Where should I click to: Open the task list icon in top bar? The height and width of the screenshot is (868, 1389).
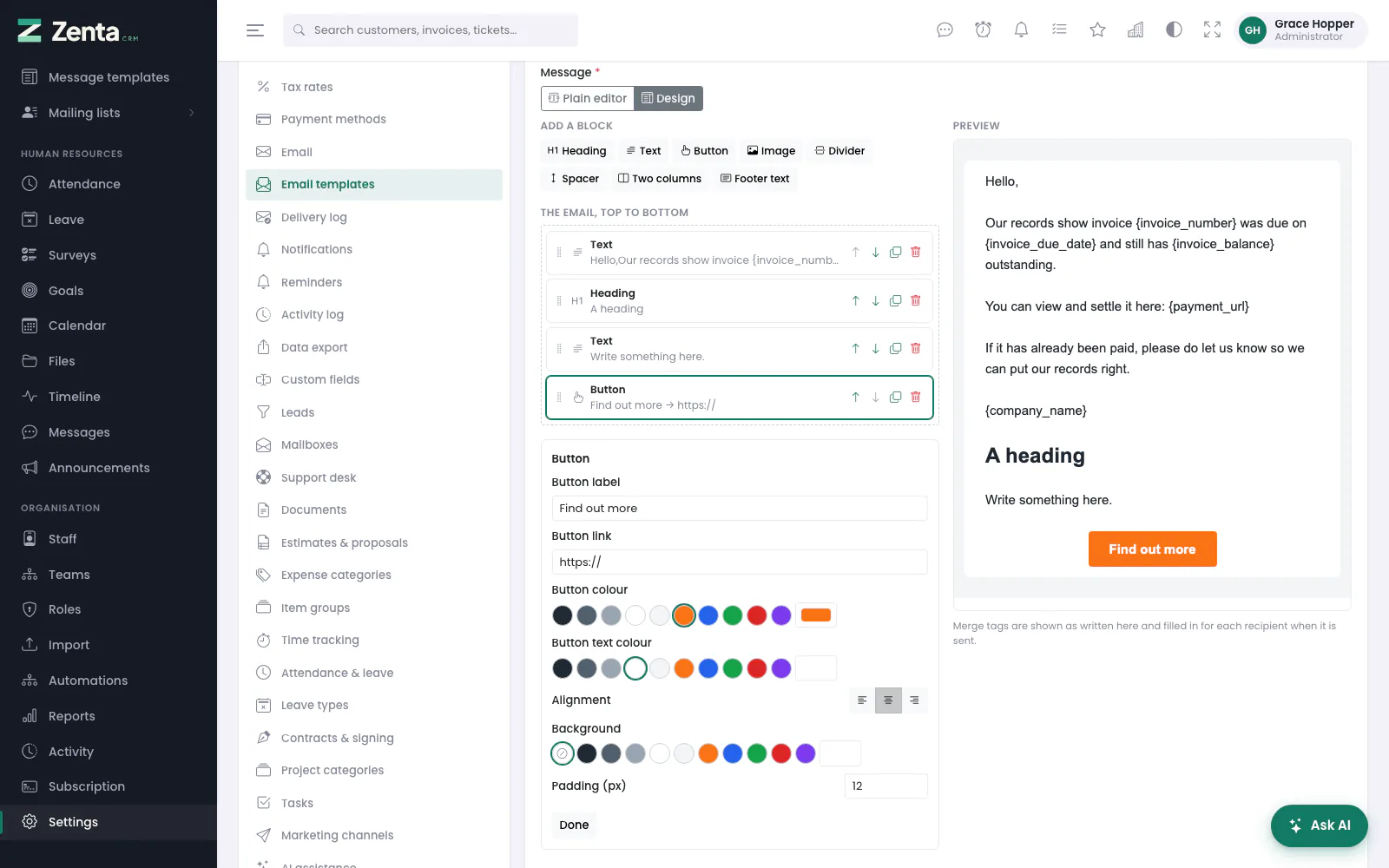(1059, 30)
